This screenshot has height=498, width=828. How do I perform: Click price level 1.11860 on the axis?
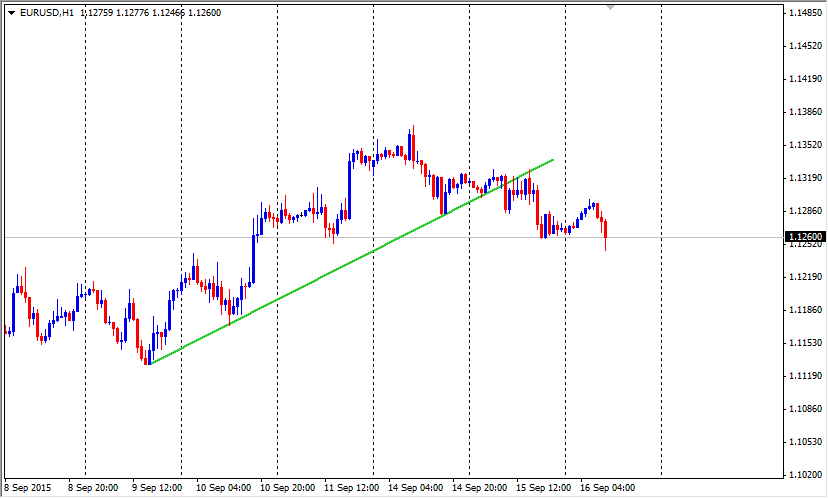pos(805,309)
